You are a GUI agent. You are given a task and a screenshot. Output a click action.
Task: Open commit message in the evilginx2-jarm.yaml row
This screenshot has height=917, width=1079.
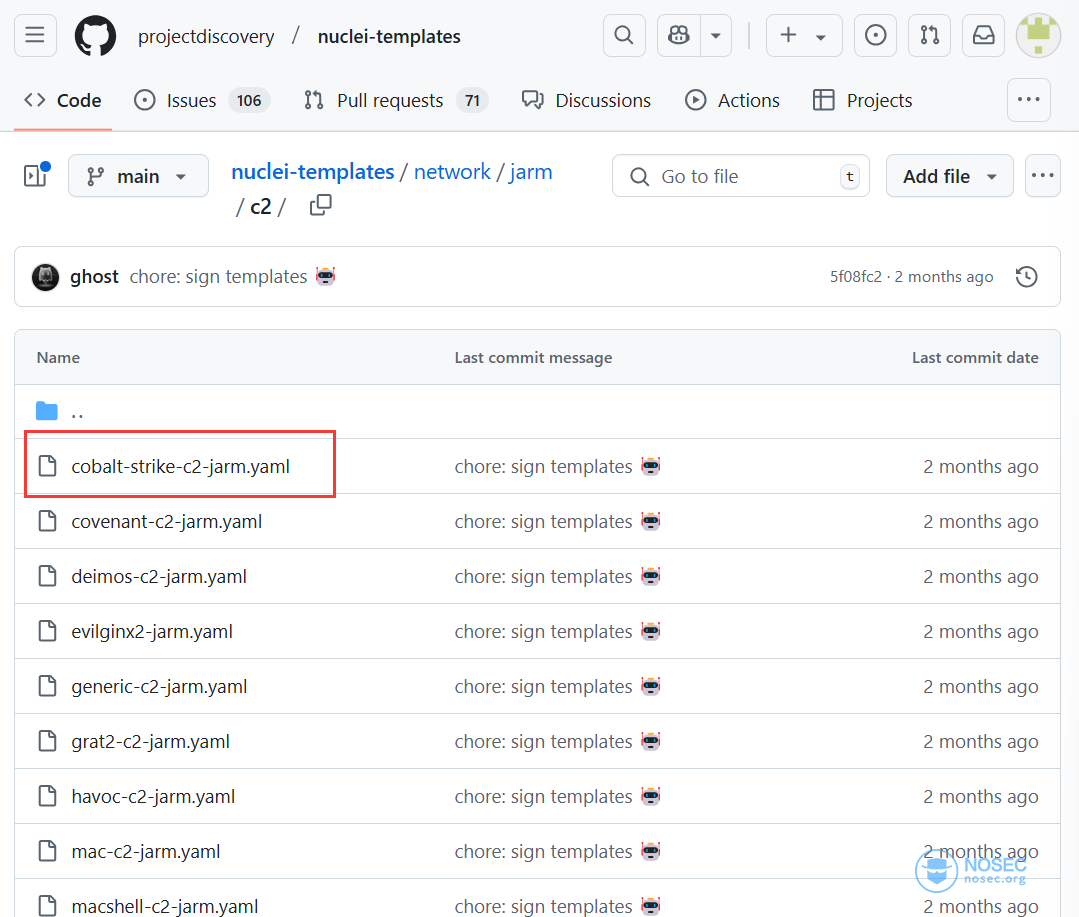pyautogui.click(x=543, y=632)
